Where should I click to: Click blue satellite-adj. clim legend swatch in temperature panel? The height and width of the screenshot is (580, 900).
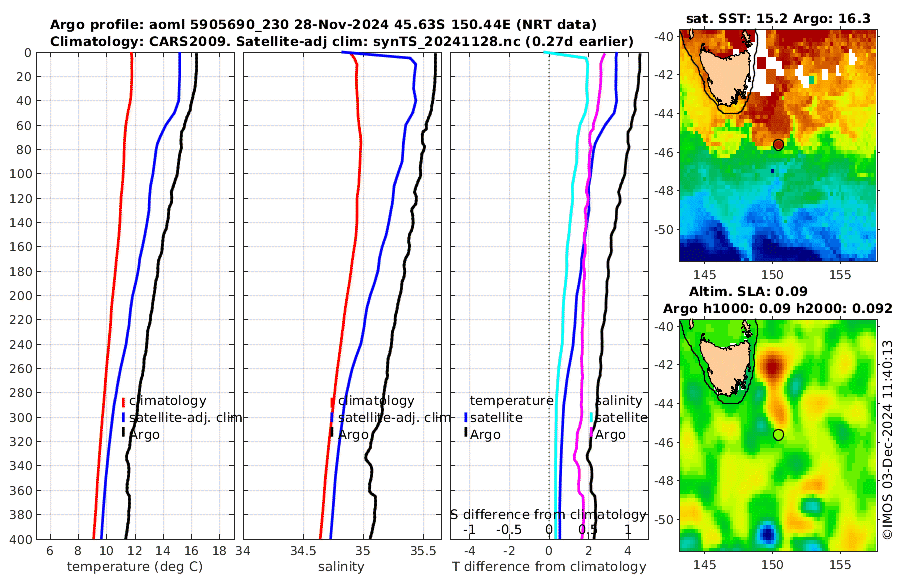(123, 417)
